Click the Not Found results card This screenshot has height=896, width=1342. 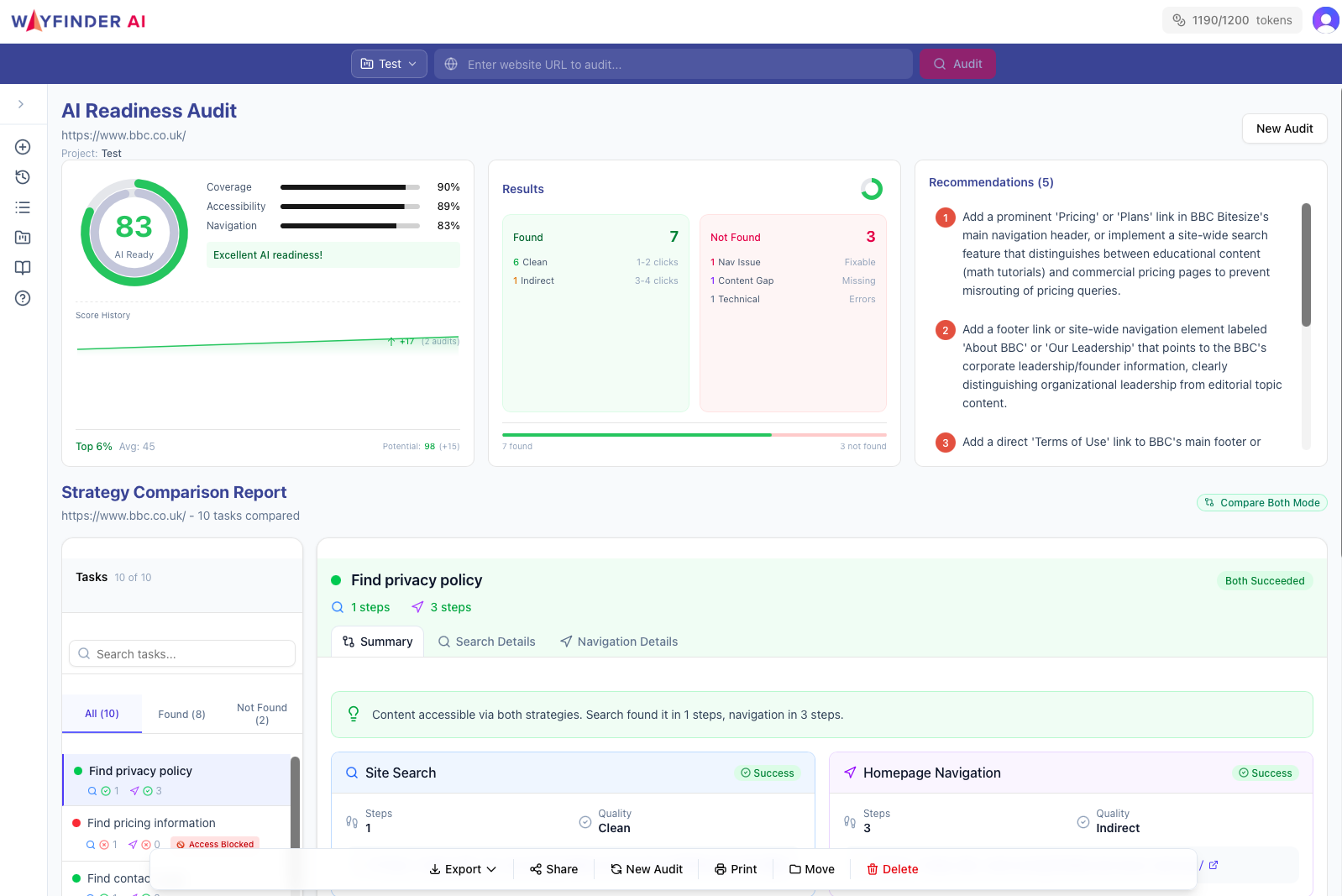point(793,313)
